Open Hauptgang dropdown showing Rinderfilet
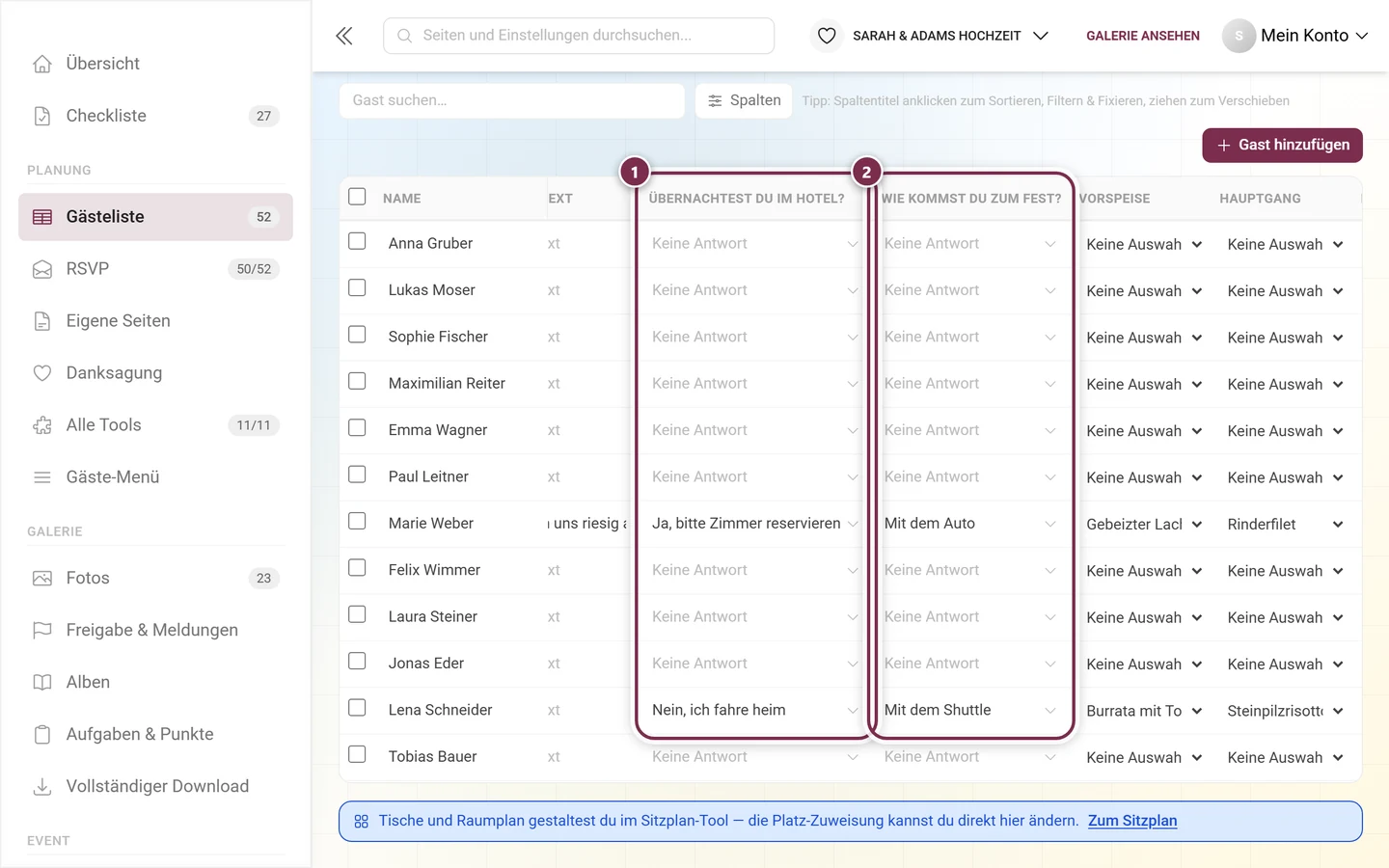 tap(1285, 525)
